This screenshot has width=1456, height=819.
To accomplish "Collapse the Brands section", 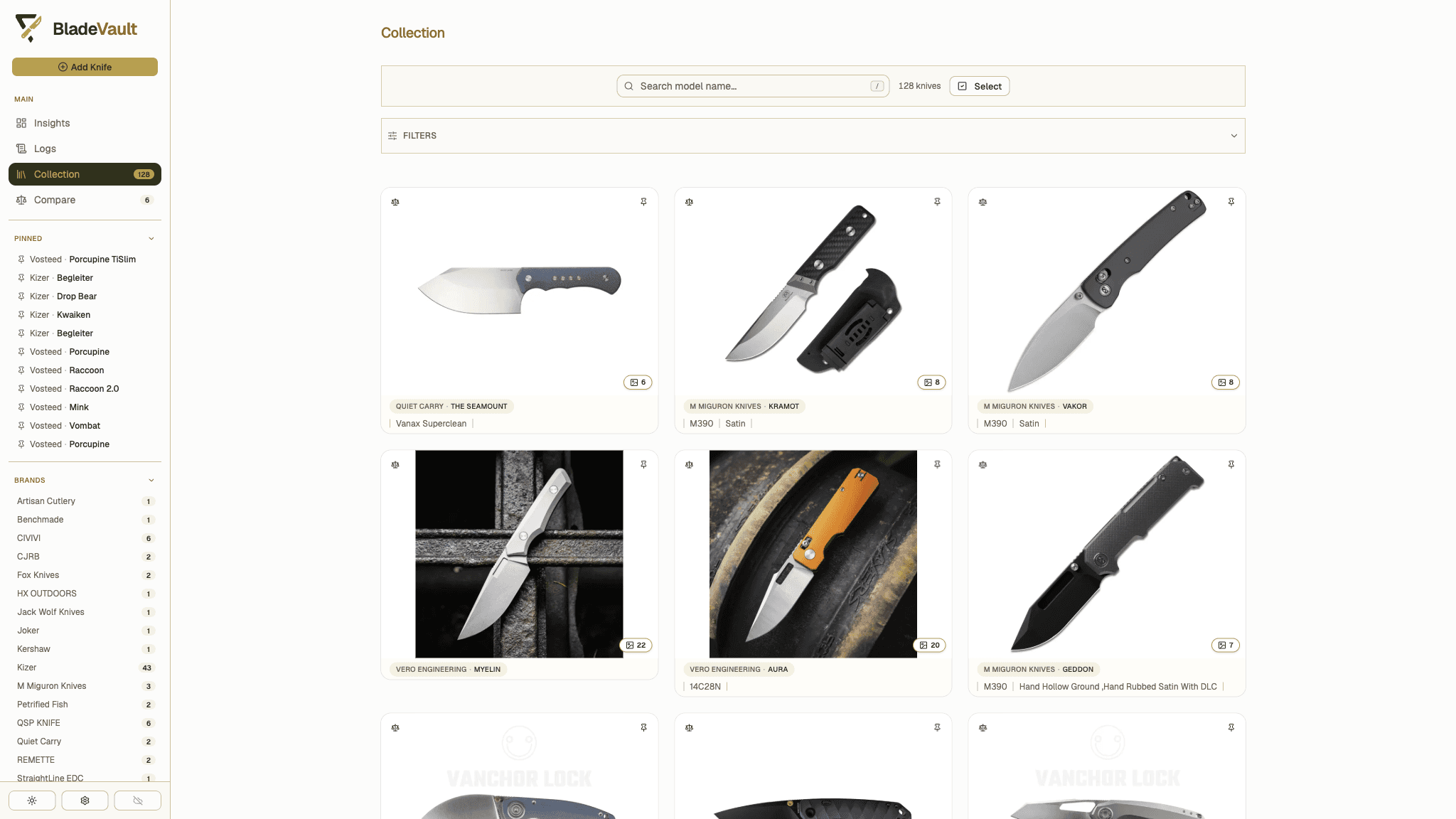I will coord(151,481).
